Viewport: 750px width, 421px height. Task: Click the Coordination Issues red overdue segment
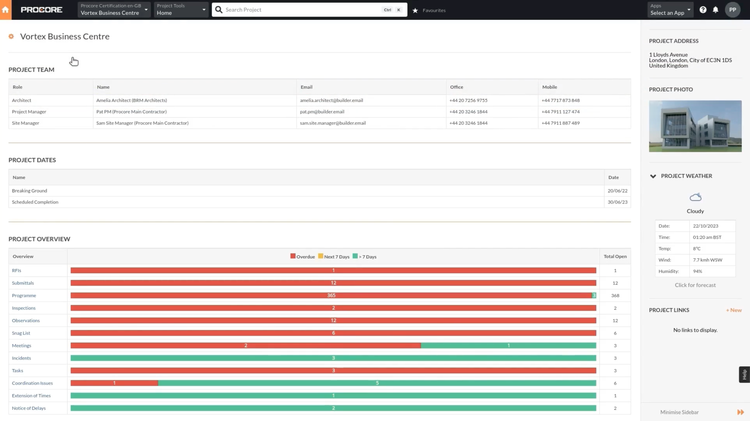tap(114, 383)
